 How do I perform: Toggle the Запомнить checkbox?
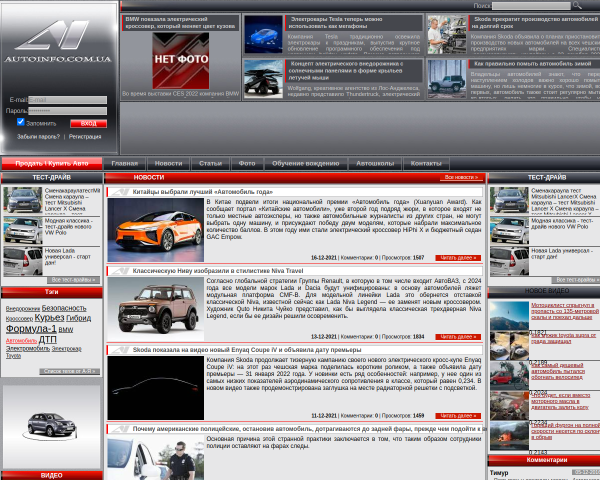click(x=21, y=122)
